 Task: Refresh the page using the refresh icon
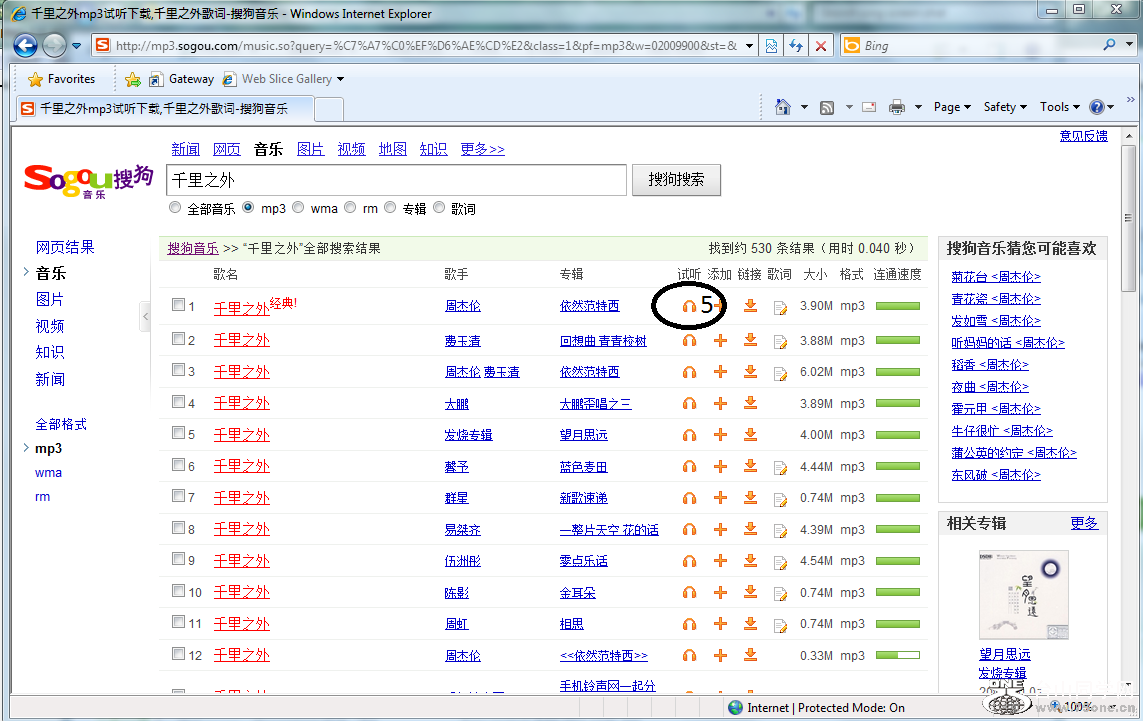[796, 46]
